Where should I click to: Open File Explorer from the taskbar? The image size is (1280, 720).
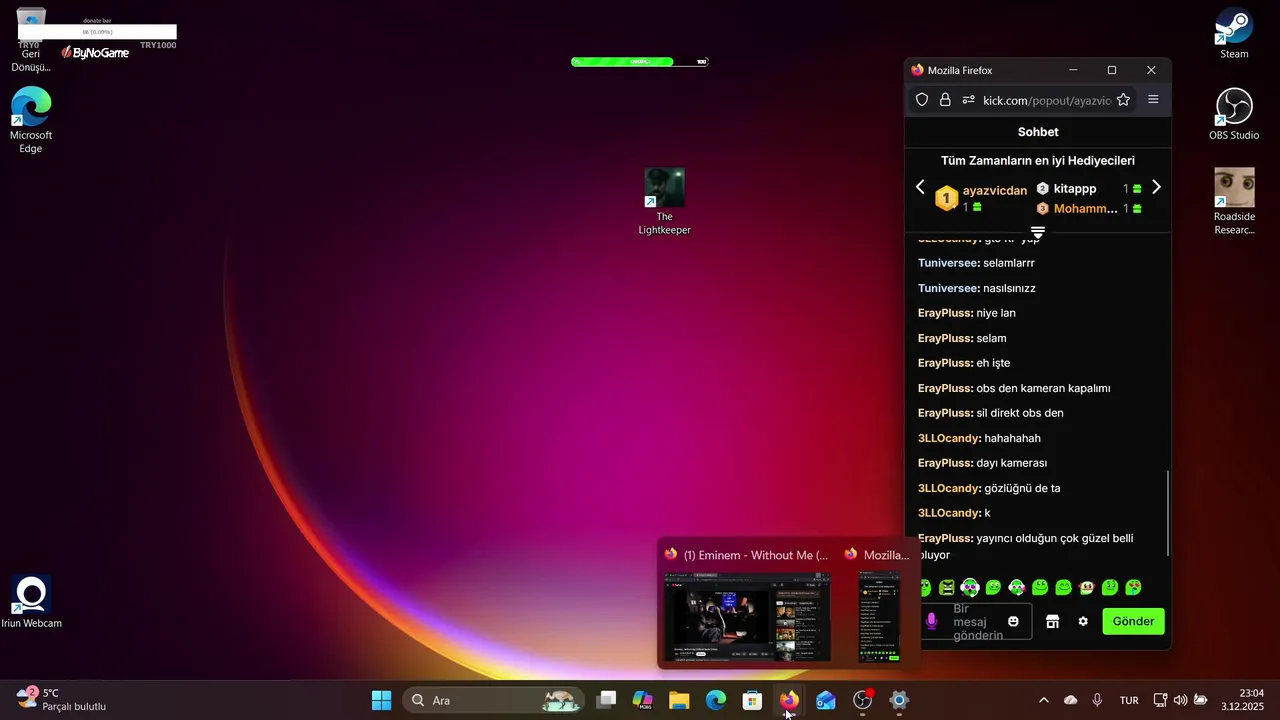679,700
